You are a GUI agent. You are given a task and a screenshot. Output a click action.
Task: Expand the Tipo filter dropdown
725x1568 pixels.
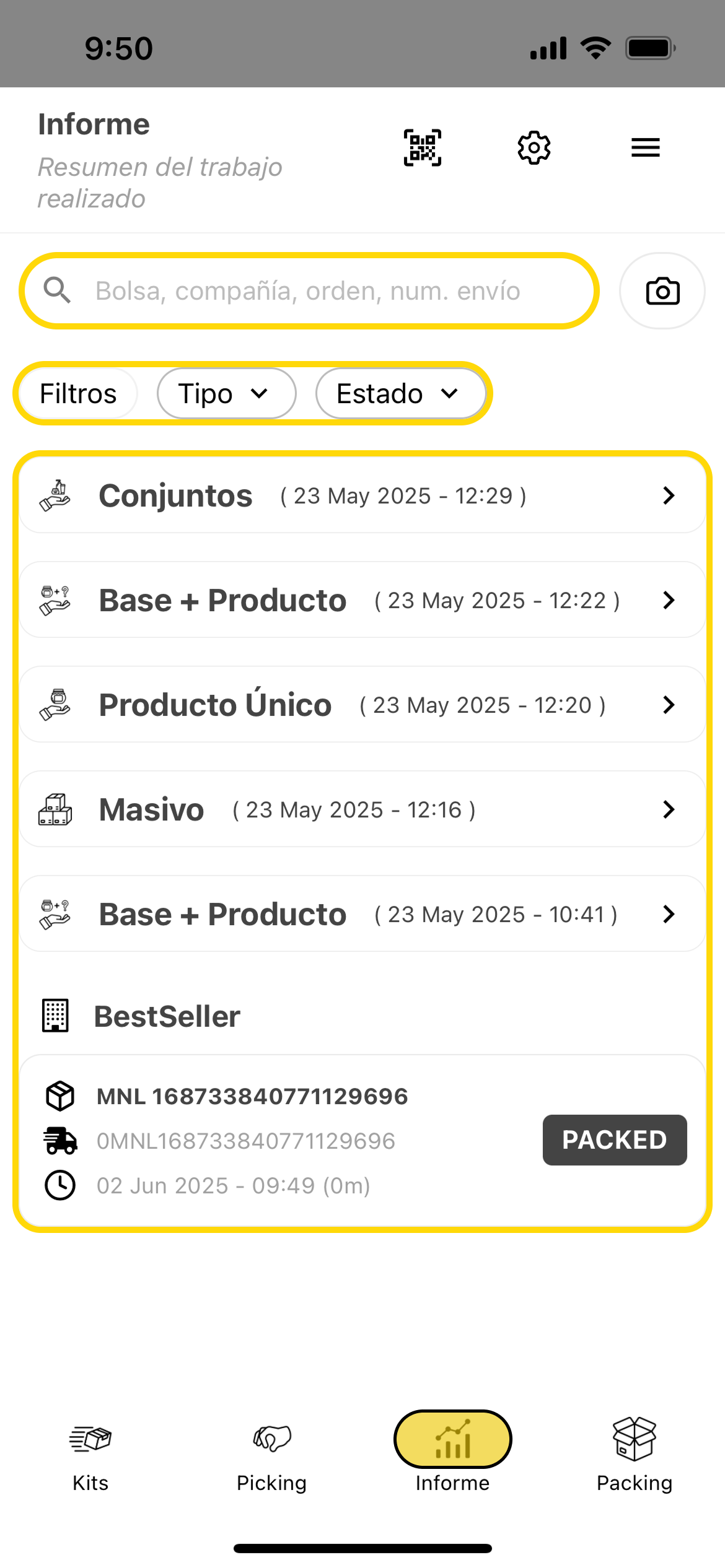[226, 394]
